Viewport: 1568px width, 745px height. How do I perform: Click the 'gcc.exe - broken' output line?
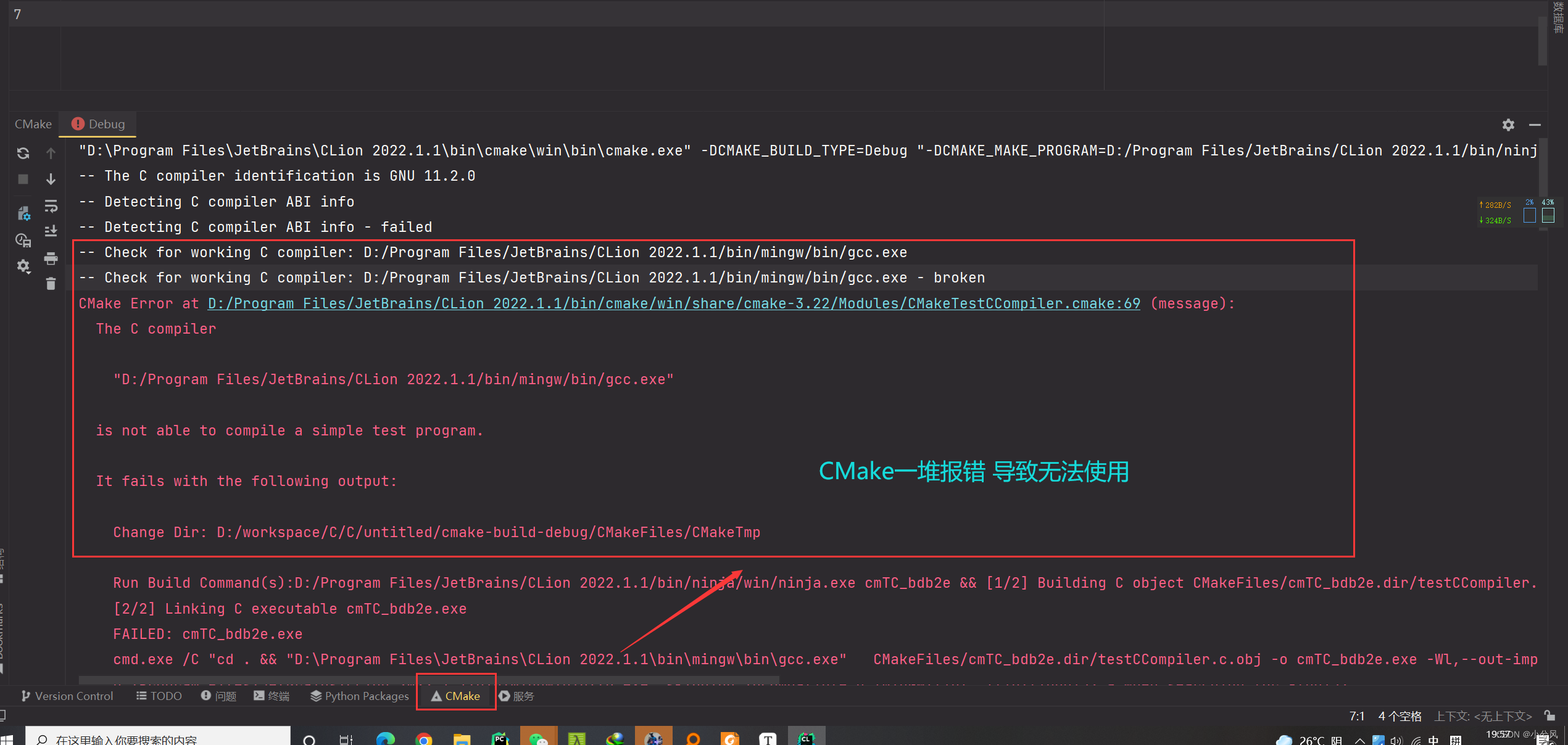pyautogui.click(x=532, y=278)
